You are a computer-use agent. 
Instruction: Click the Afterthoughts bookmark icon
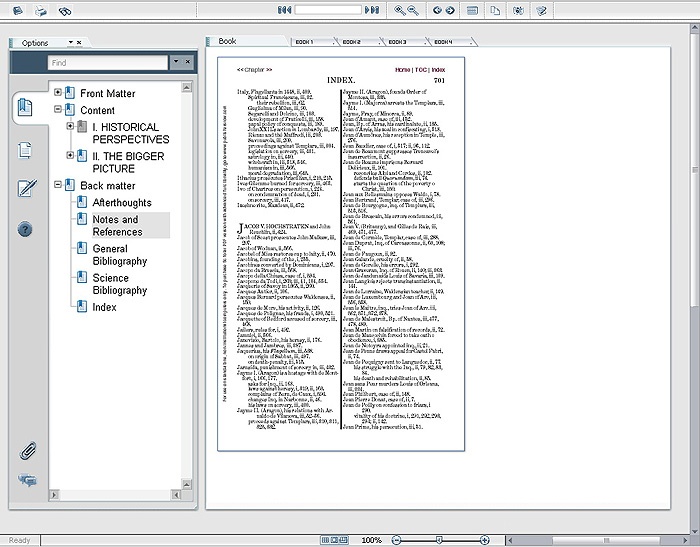(x=82, y=202)
